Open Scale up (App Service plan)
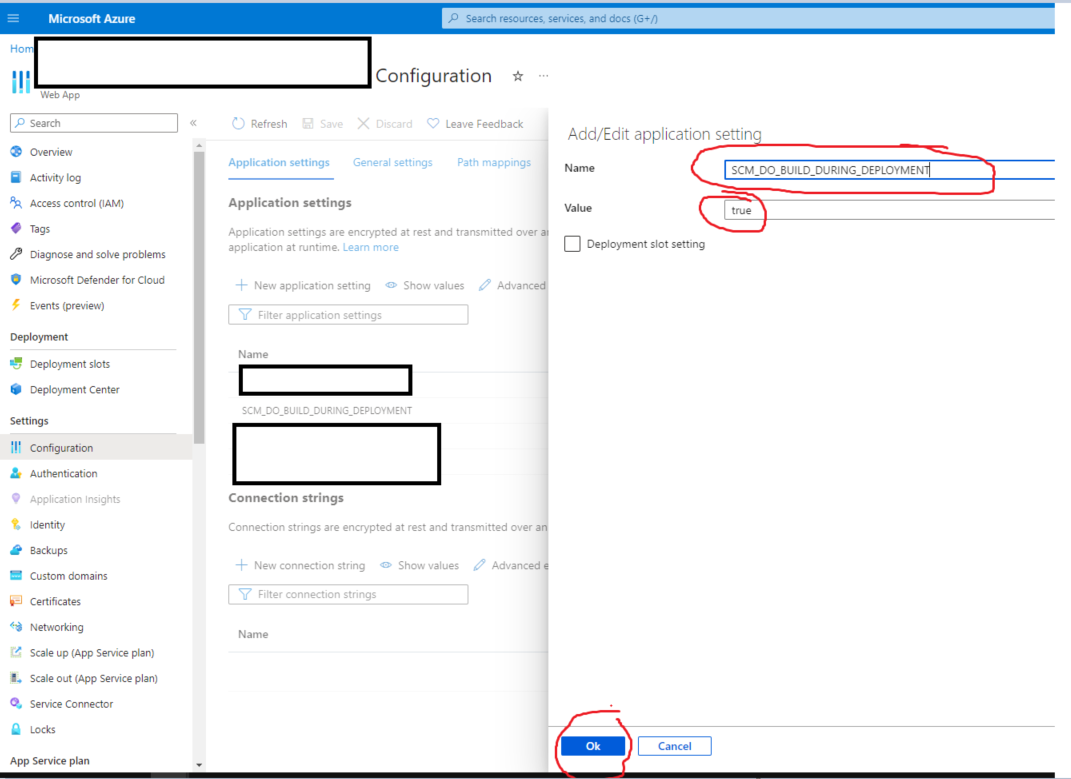This screenshot has width=1071, height=779. (92, 653)
